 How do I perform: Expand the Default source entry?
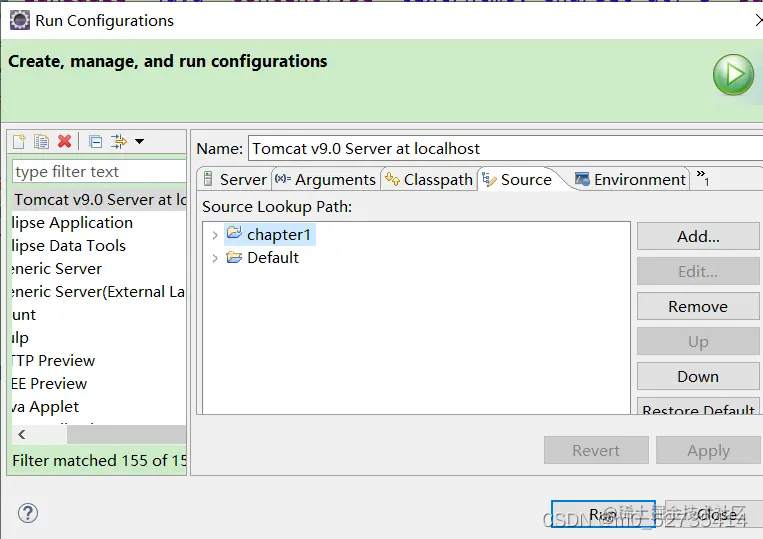point(215,258)
